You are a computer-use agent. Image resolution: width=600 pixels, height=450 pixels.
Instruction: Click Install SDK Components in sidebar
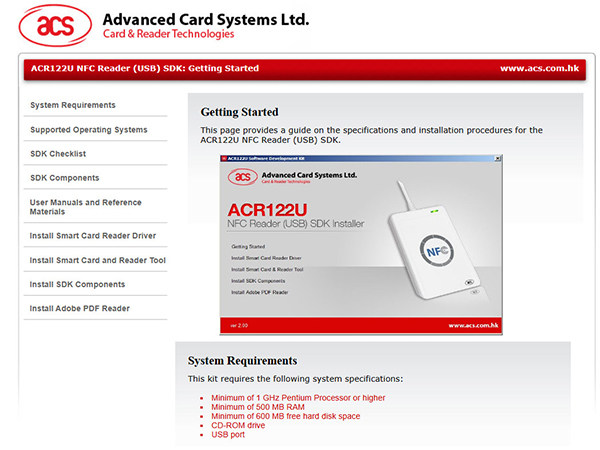click(x=77, y=284)
